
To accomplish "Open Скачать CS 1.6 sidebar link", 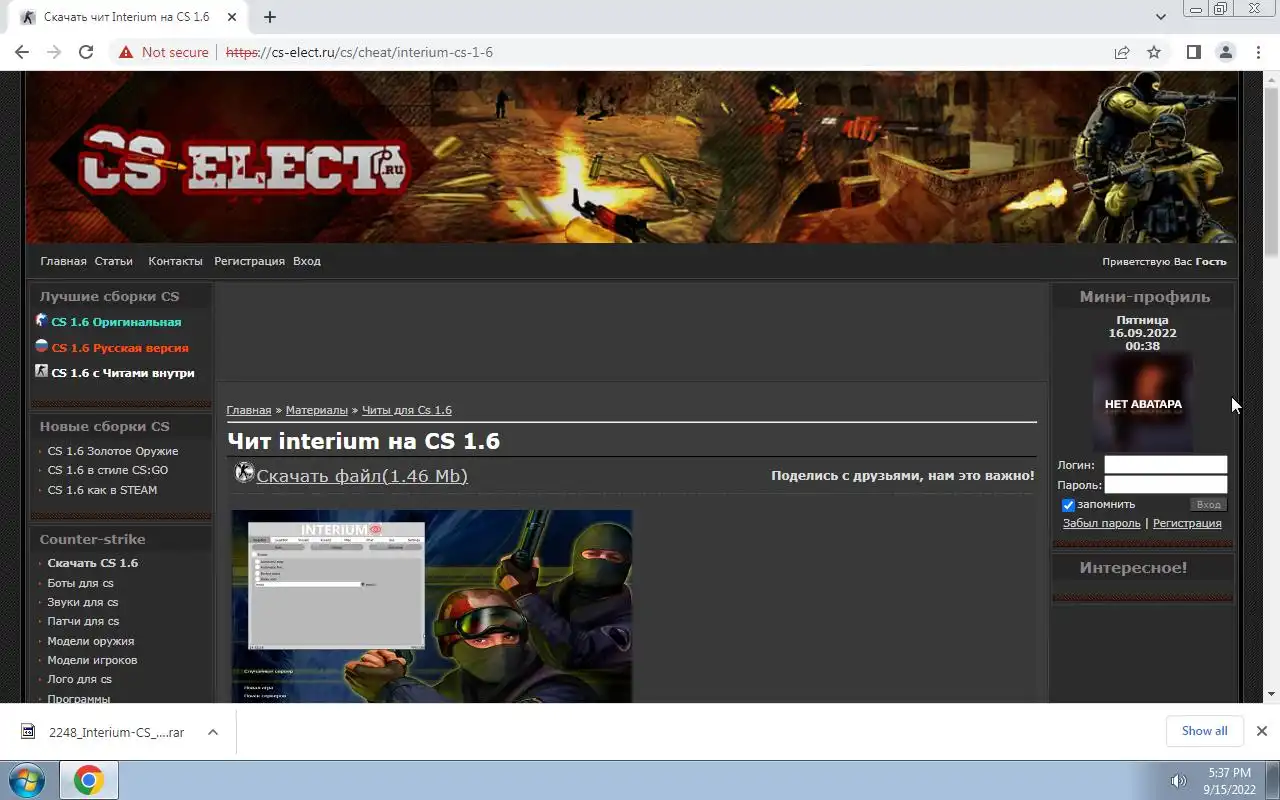I will point(93,563).
